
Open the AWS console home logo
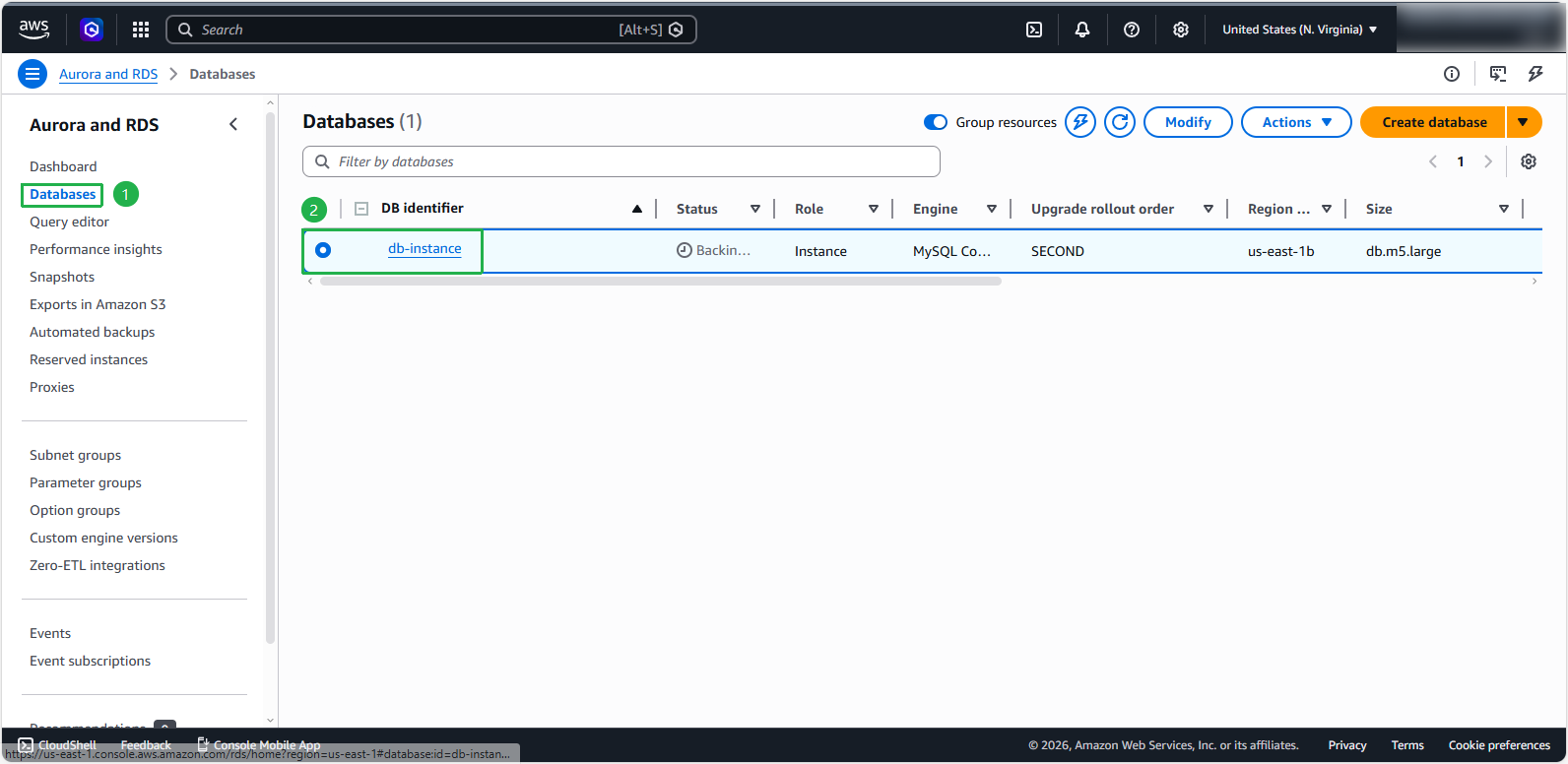coord(33,30)
